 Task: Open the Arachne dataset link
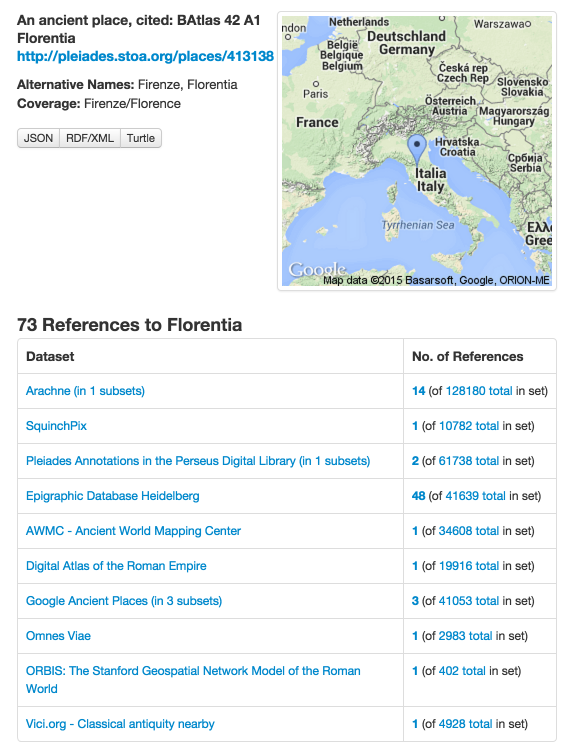click(x=85, y=391)
